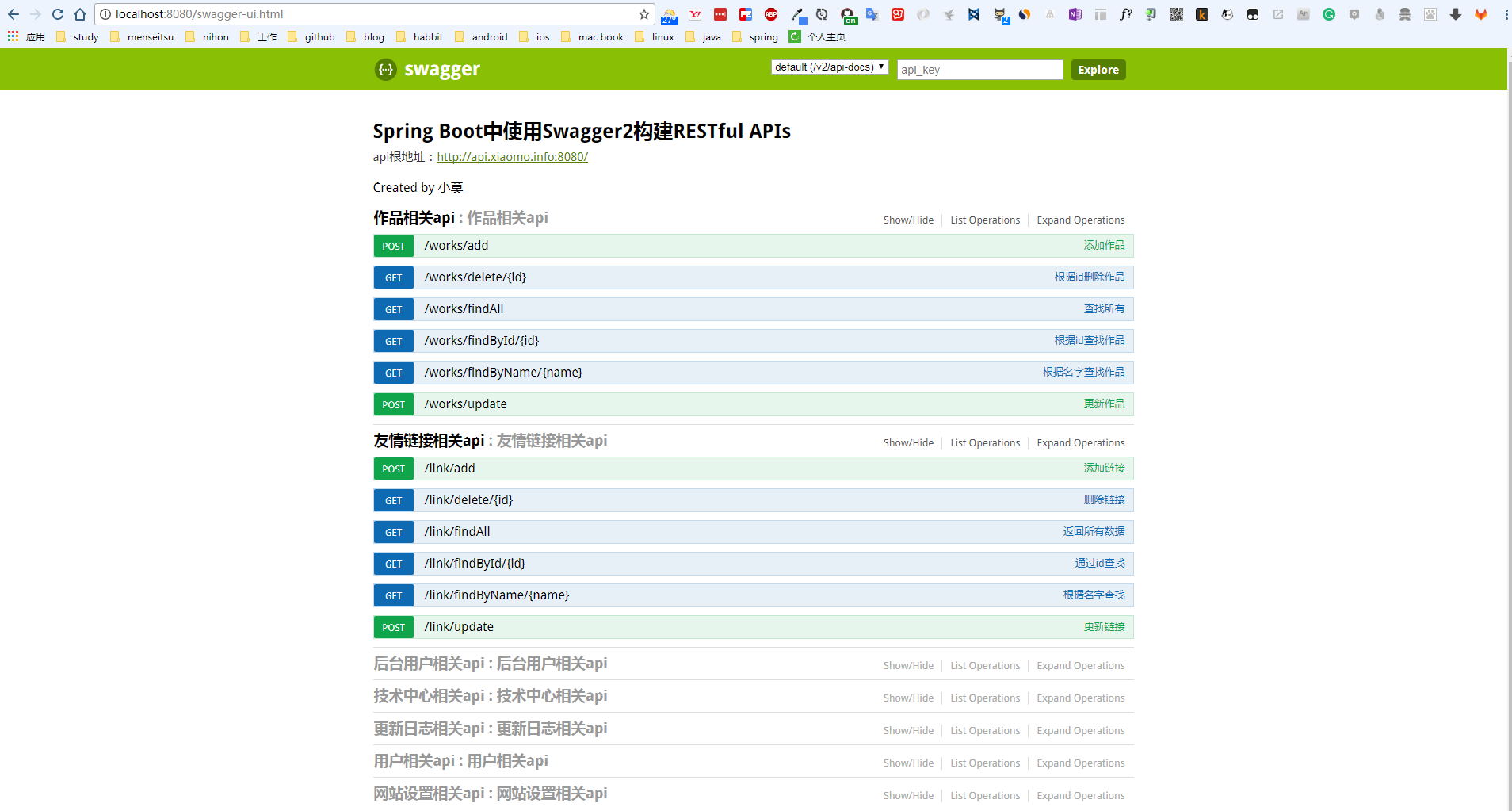The image size is (1512, 811).
Task: Click the api_key input field
Action: click(x=979, y=70)
